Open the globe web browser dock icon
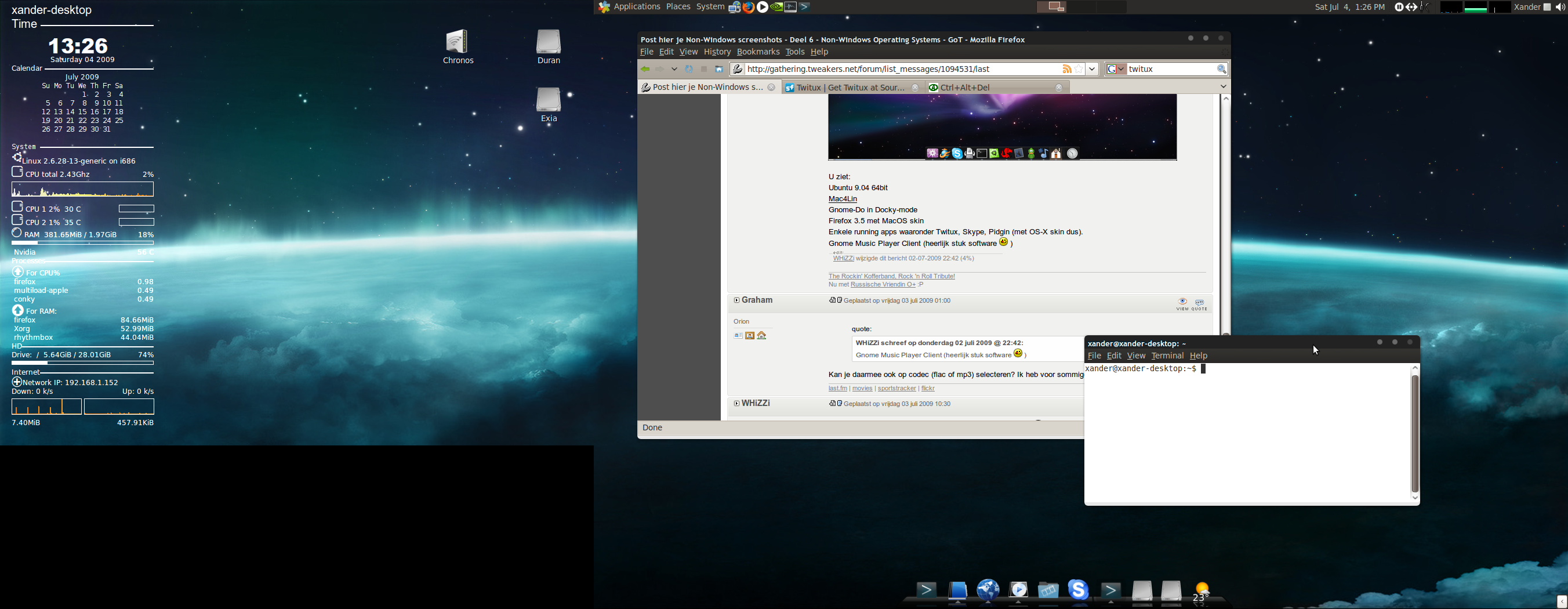 pyautogui.click(x=988, y=590)
